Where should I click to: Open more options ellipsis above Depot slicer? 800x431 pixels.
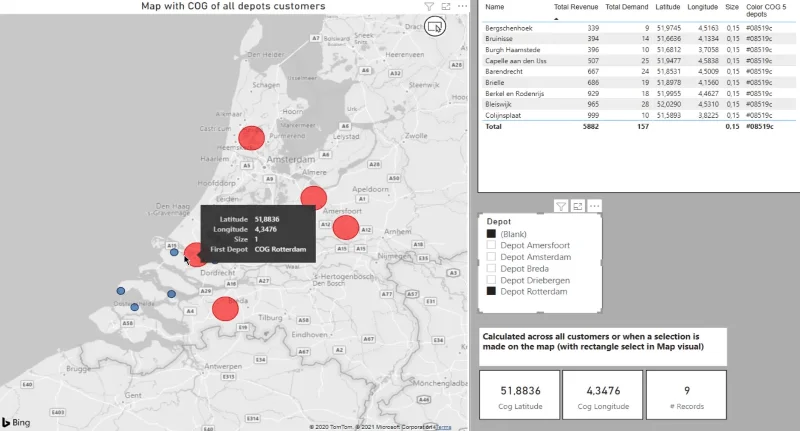594,206
